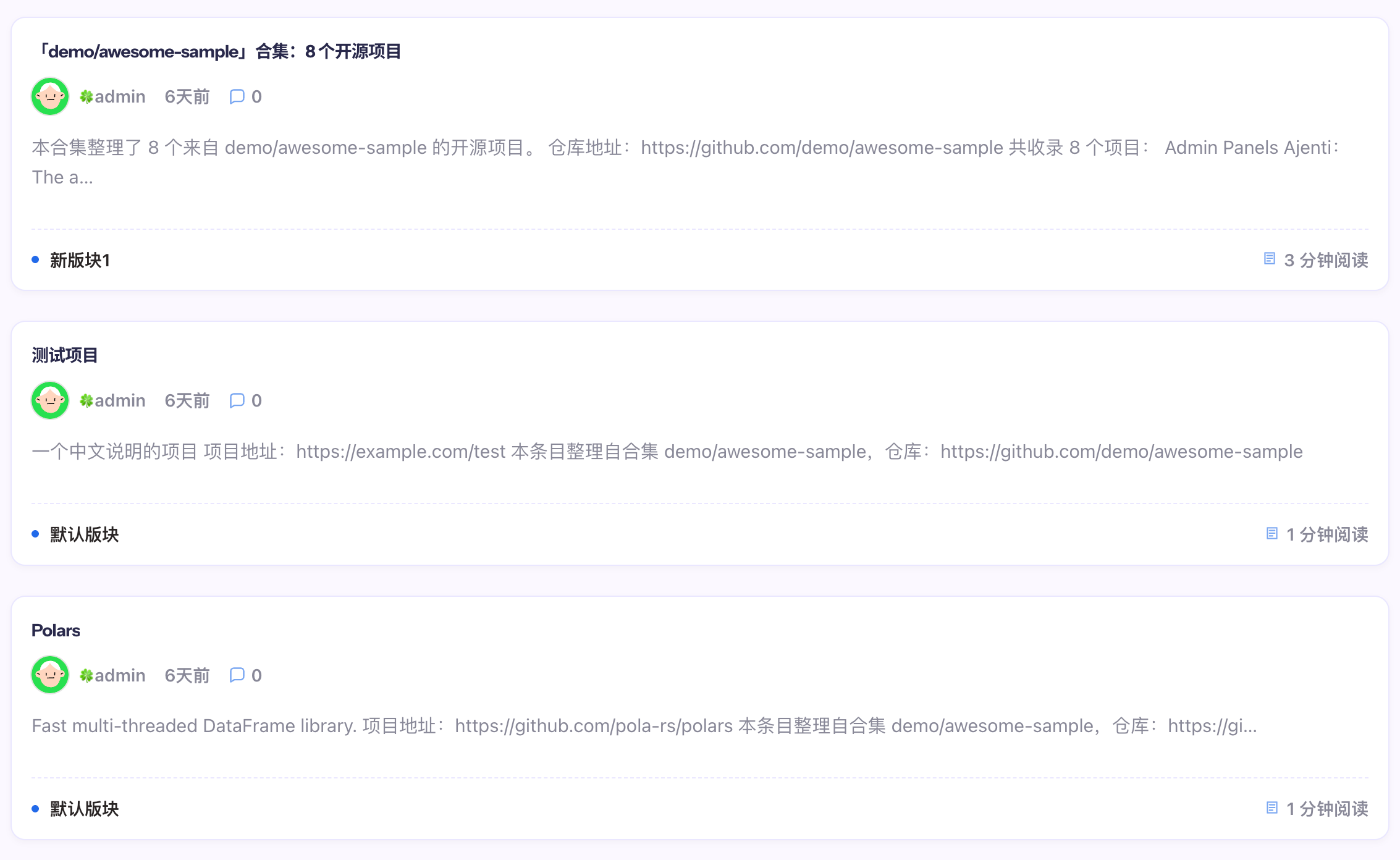The height and width of the screenshot is (860, 1400).
Task: Click the summary starting Fast multi-threaded DataFrame
Action: 644,726
